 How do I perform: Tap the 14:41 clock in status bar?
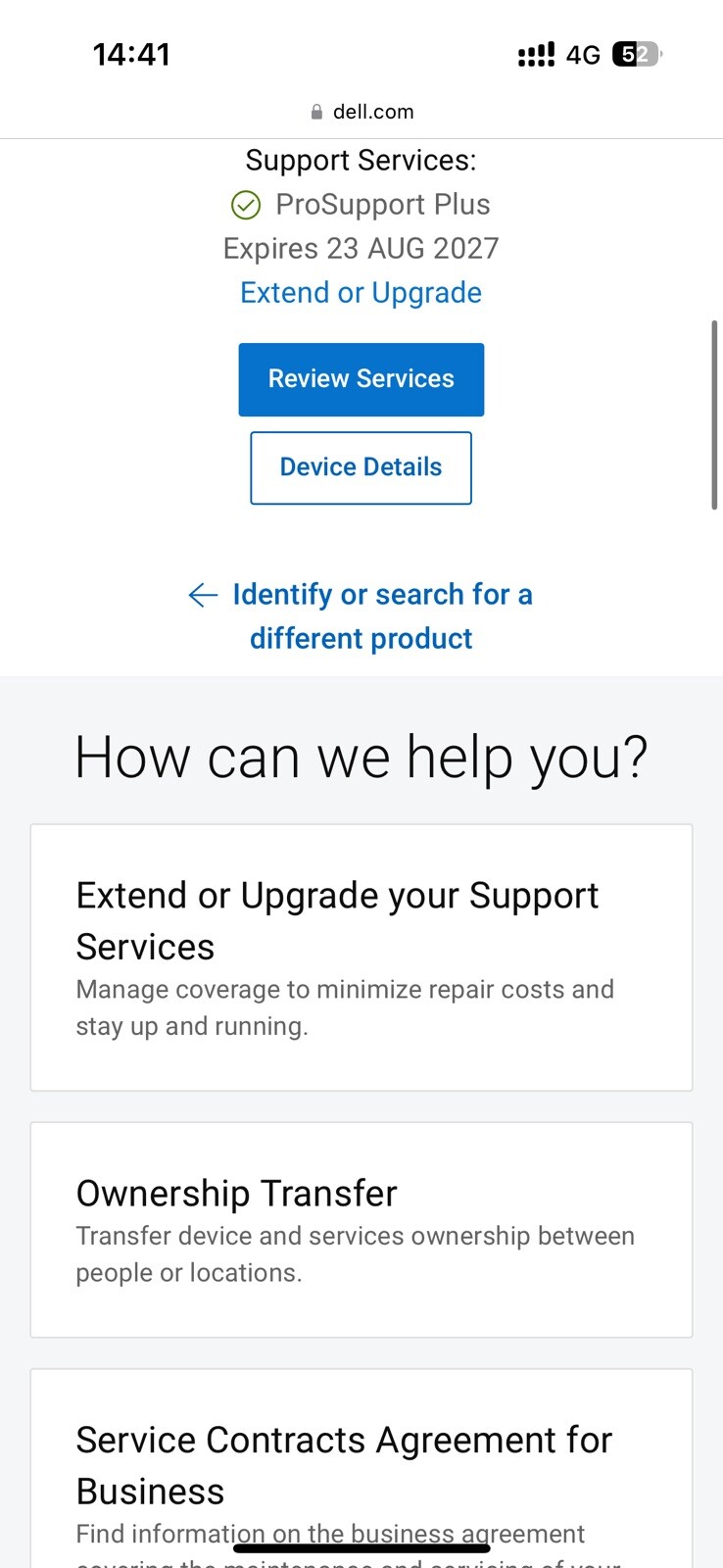click(131, 55)
